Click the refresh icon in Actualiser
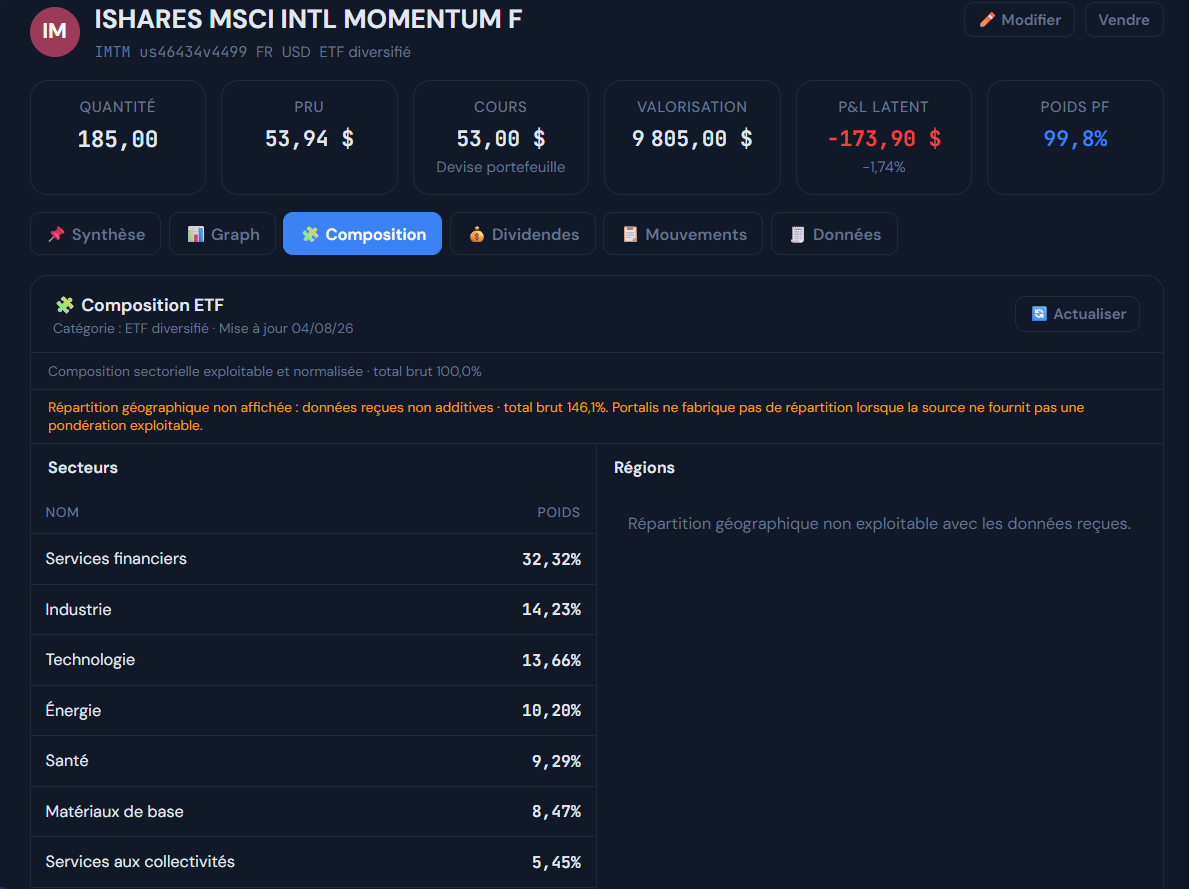Viewport: 1189px width, 889px height. [1039, 314]
